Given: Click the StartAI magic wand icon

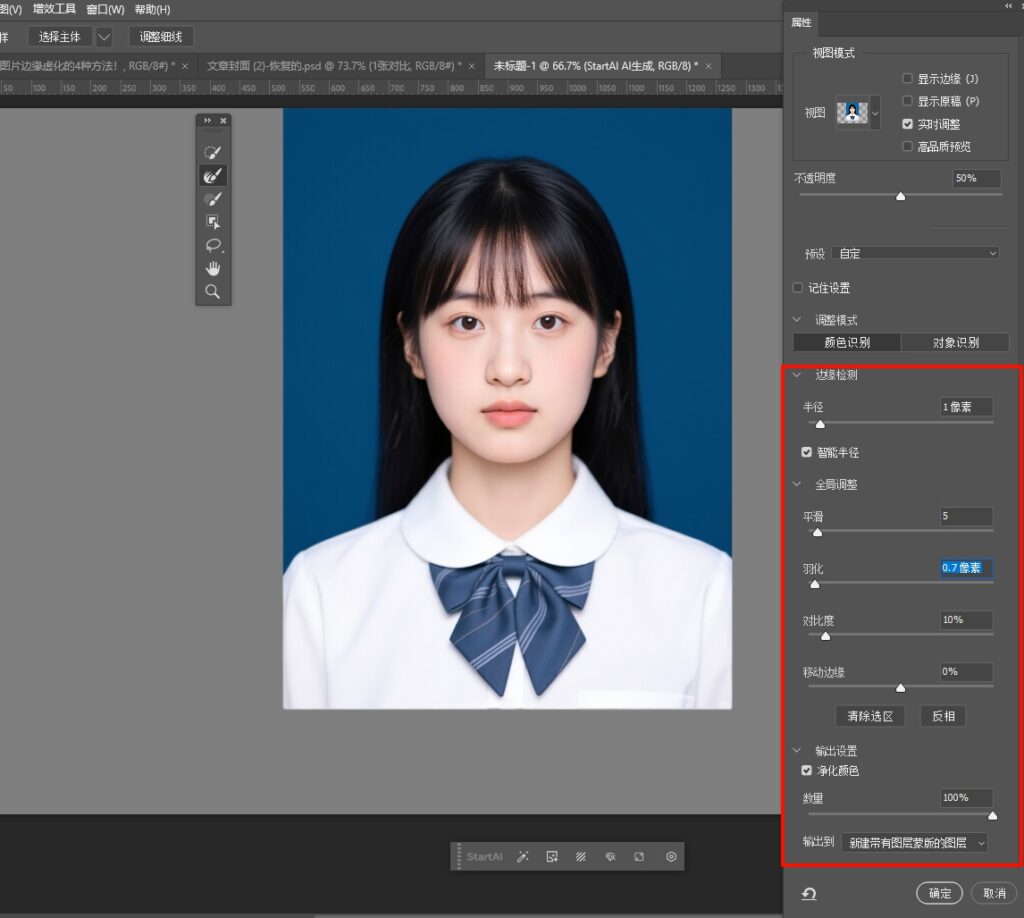Looking at the screenshot, I should (x=522, y=857).
